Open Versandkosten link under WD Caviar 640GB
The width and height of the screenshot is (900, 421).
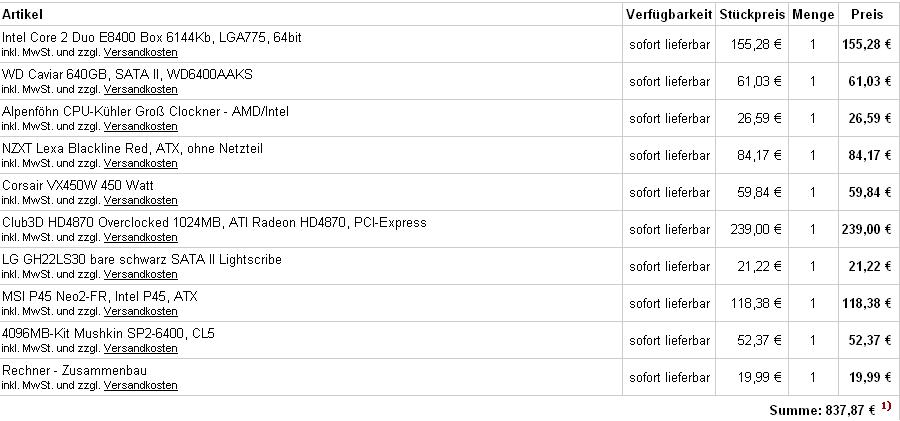[141, 89]
